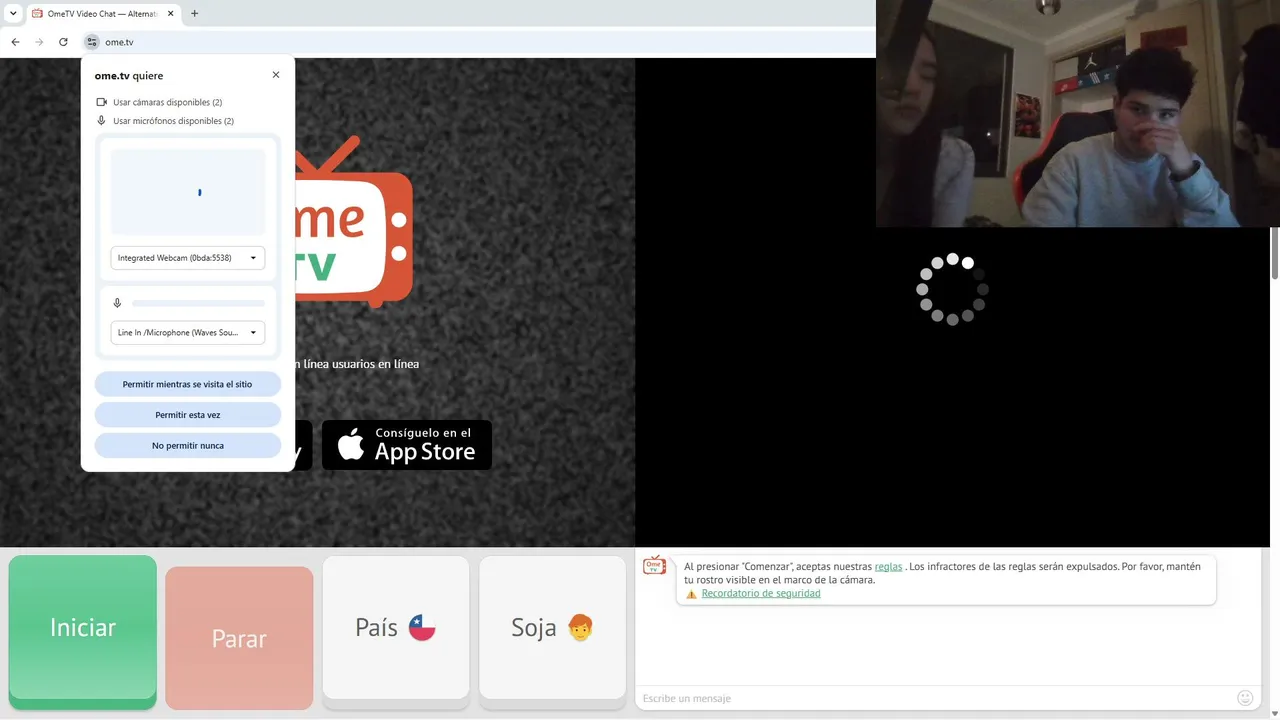Click the webcam overlay video thumbnail

point(1078,113)
